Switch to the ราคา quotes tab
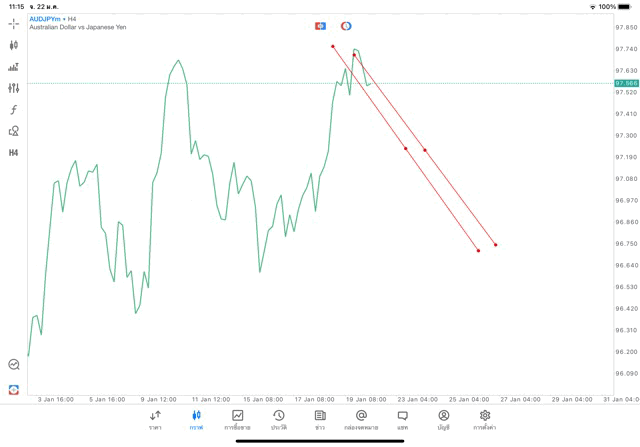 click(x=155, y=420)
